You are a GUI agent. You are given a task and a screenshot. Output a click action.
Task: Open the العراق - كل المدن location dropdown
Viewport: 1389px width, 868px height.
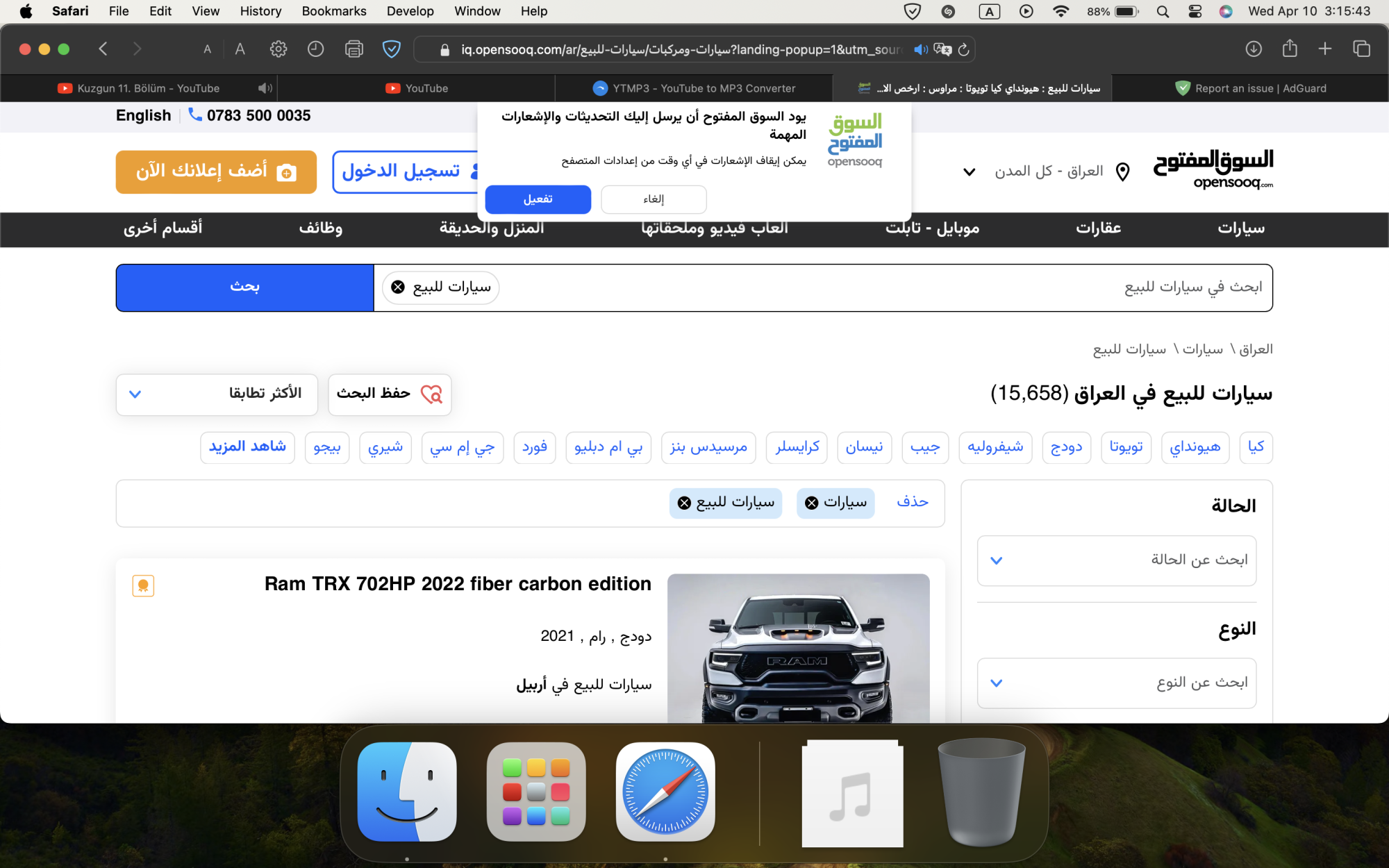pos(1049,172)
